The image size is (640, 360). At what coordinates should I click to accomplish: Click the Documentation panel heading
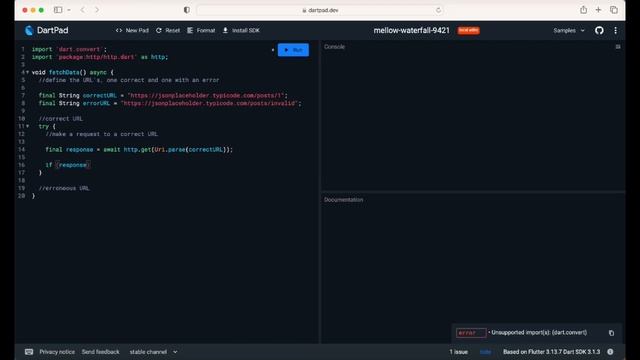tap(344, 200)
